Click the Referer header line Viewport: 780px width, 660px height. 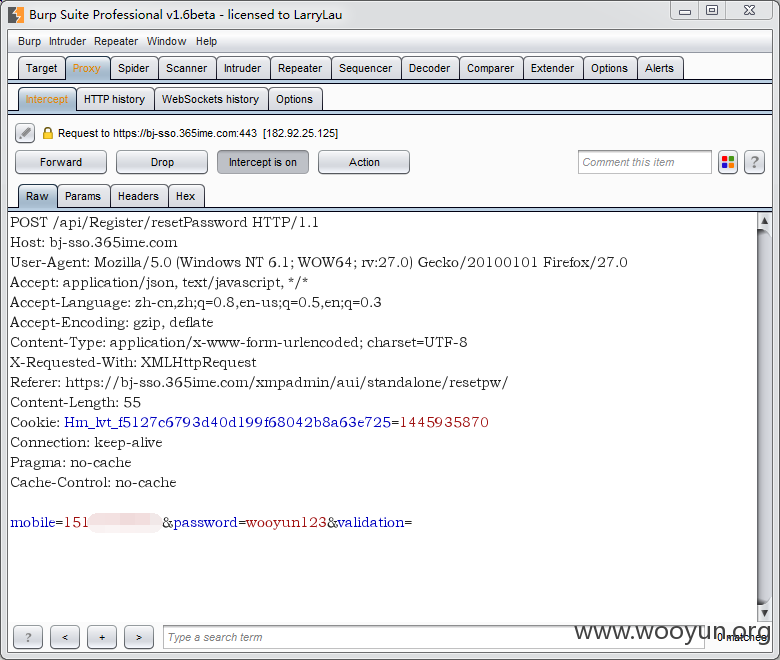(259, 382)
